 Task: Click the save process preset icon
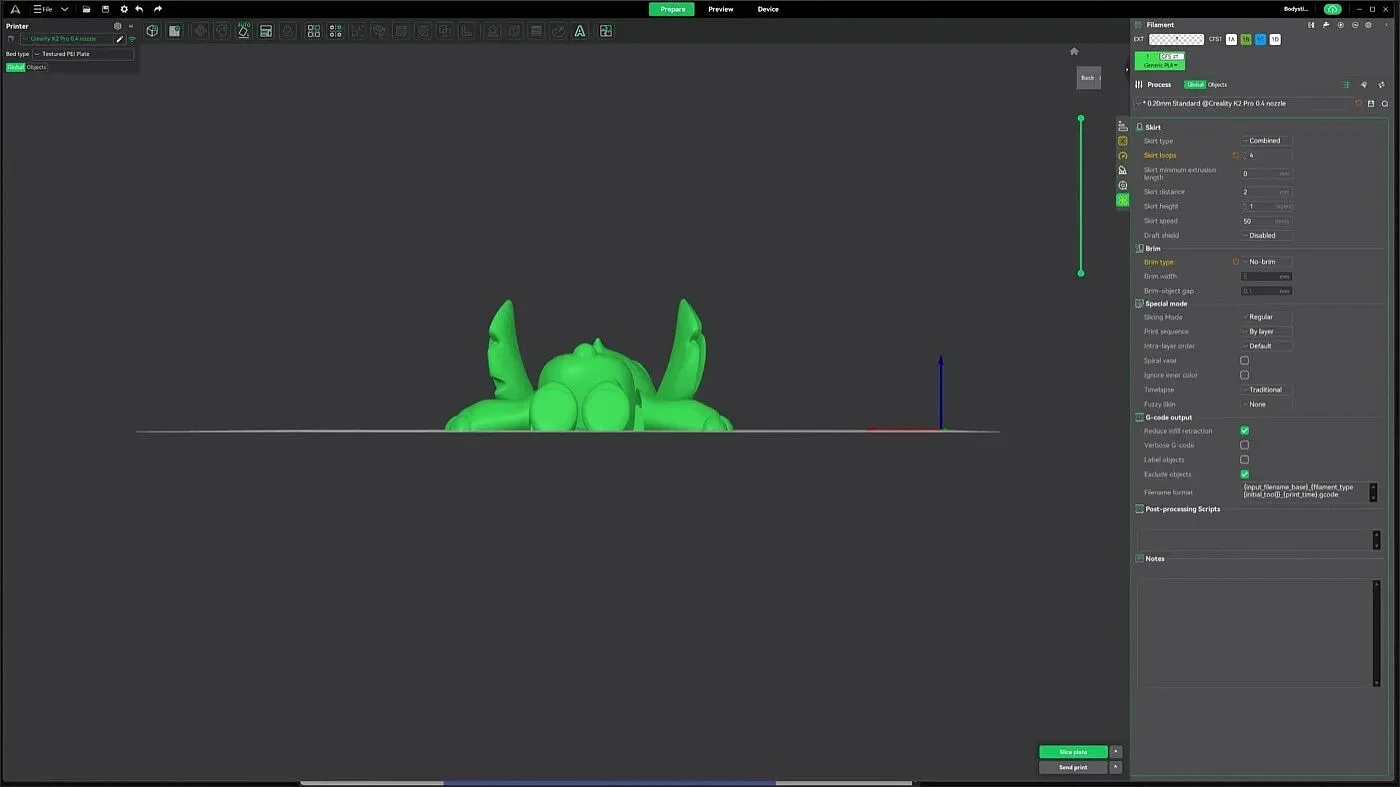pyautogui.click(x=1371, y=103)
